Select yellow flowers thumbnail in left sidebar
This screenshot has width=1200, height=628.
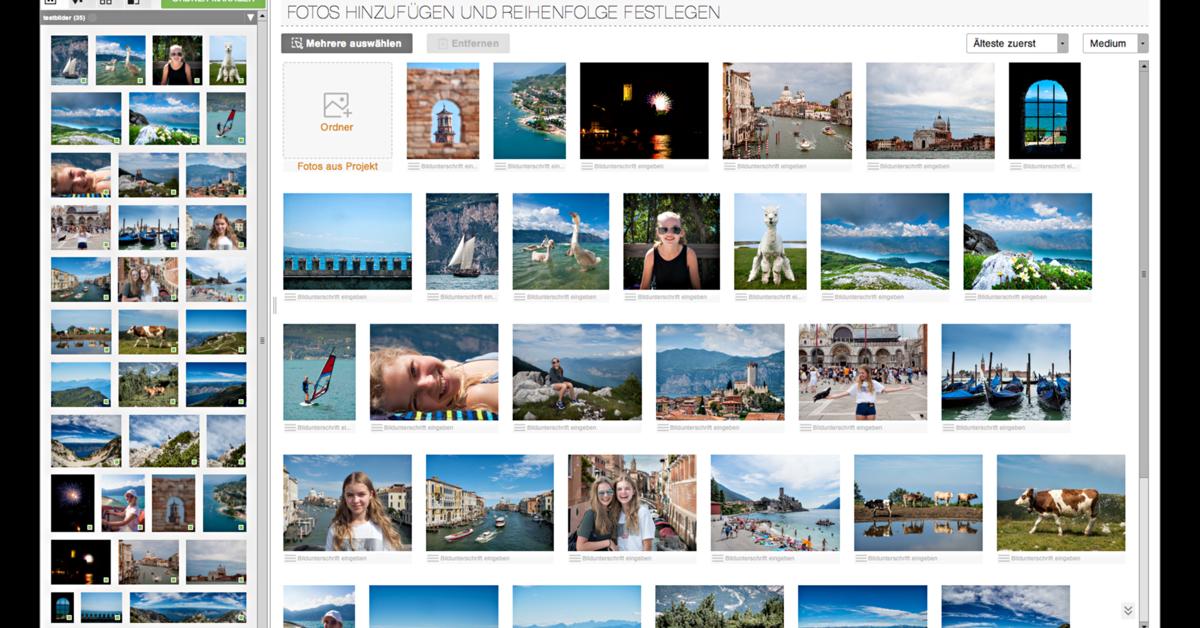(x=164, y=119)
